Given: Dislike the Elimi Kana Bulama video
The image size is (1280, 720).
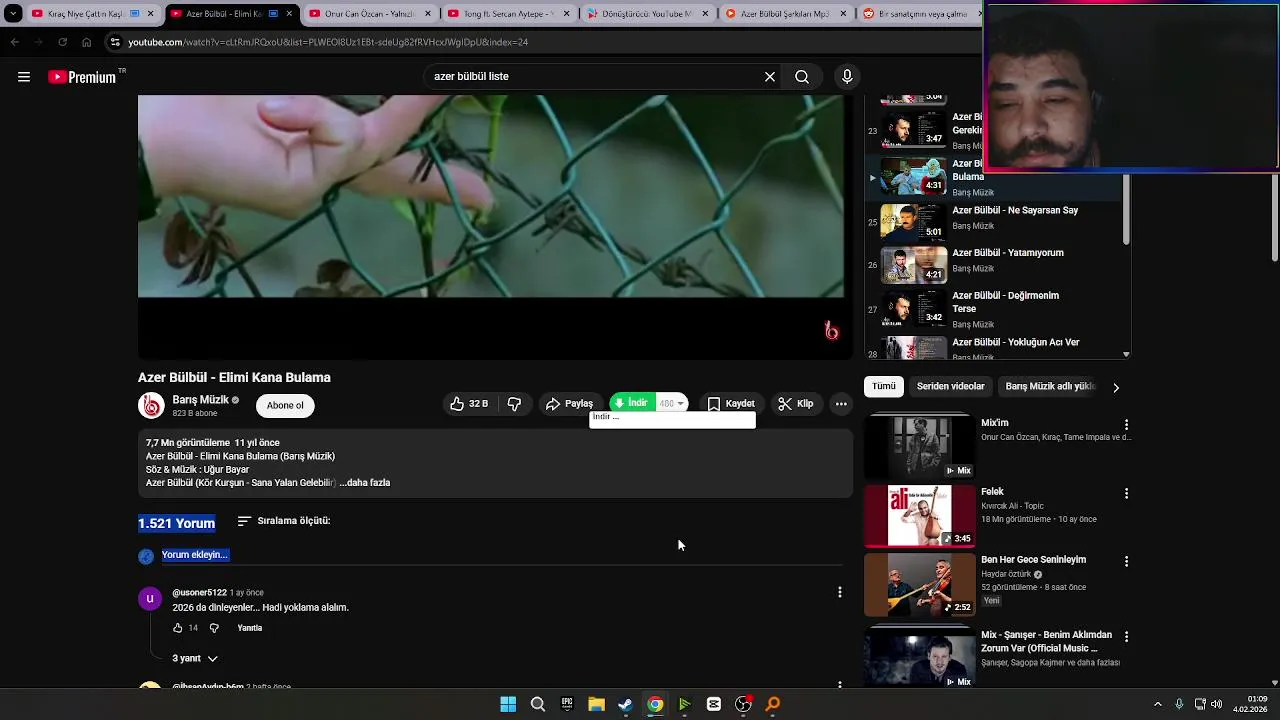Looking at the screenshot, I should (x=514, y=404).
